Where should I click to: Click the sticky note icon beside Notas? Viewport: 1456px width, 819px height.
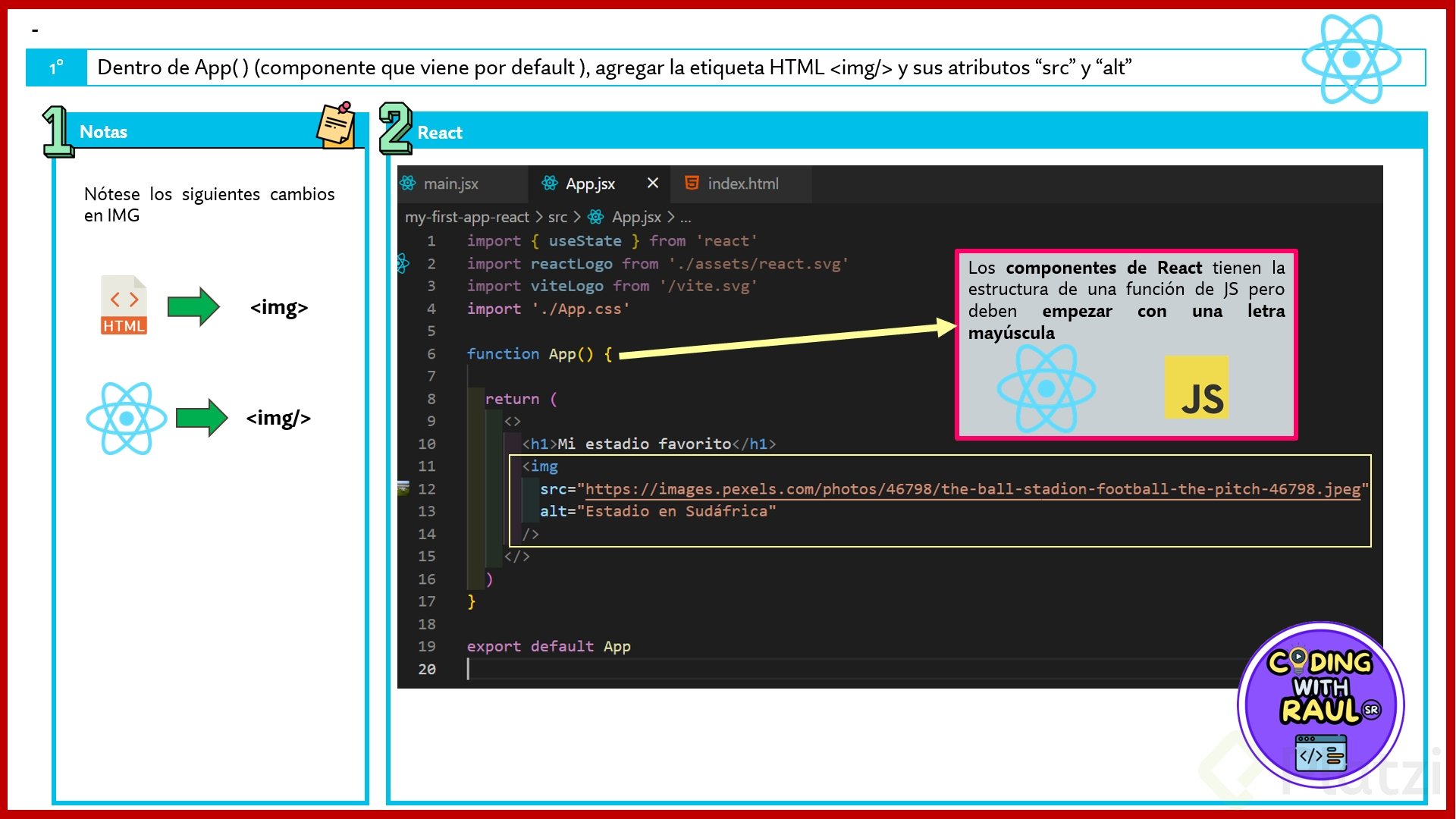coord(336,125)
